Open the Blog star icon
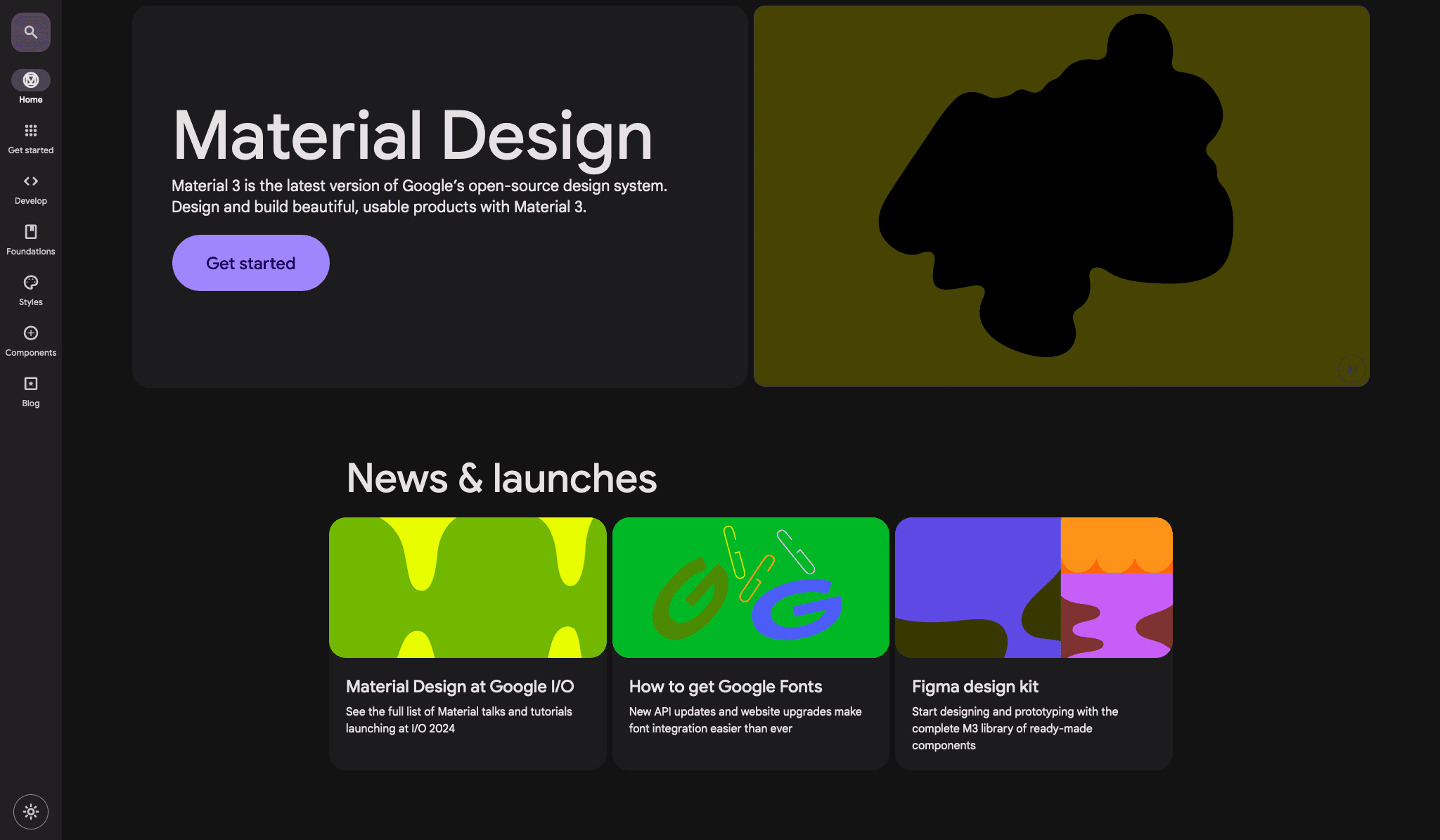Image resolution: width=1440 pixels, height=840 pixels. (30, 384)
